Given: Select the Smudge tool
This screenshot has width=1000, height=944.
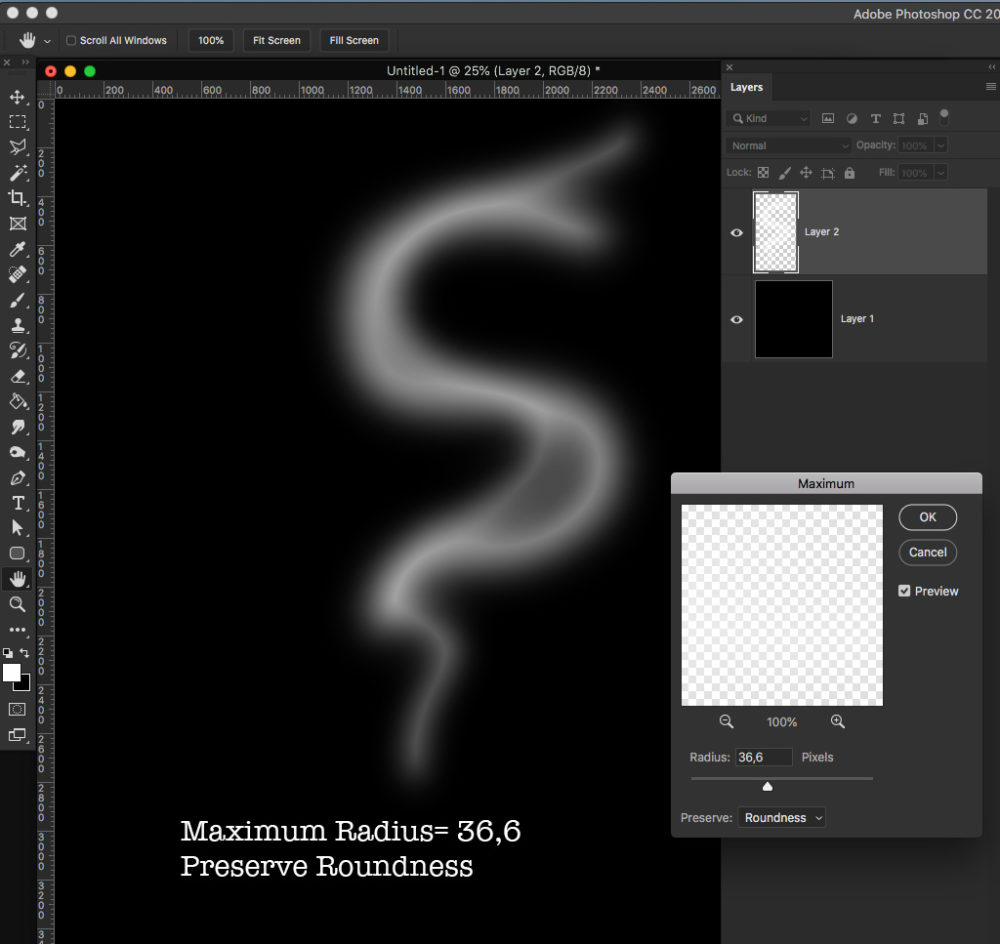Looking at the screenshot, I should pyautogui.click(x=17, y=427).
